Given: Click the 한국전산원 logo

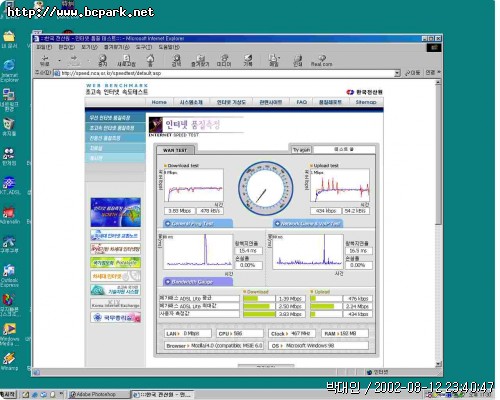Looking at the screenshot, I should (364, 92).
